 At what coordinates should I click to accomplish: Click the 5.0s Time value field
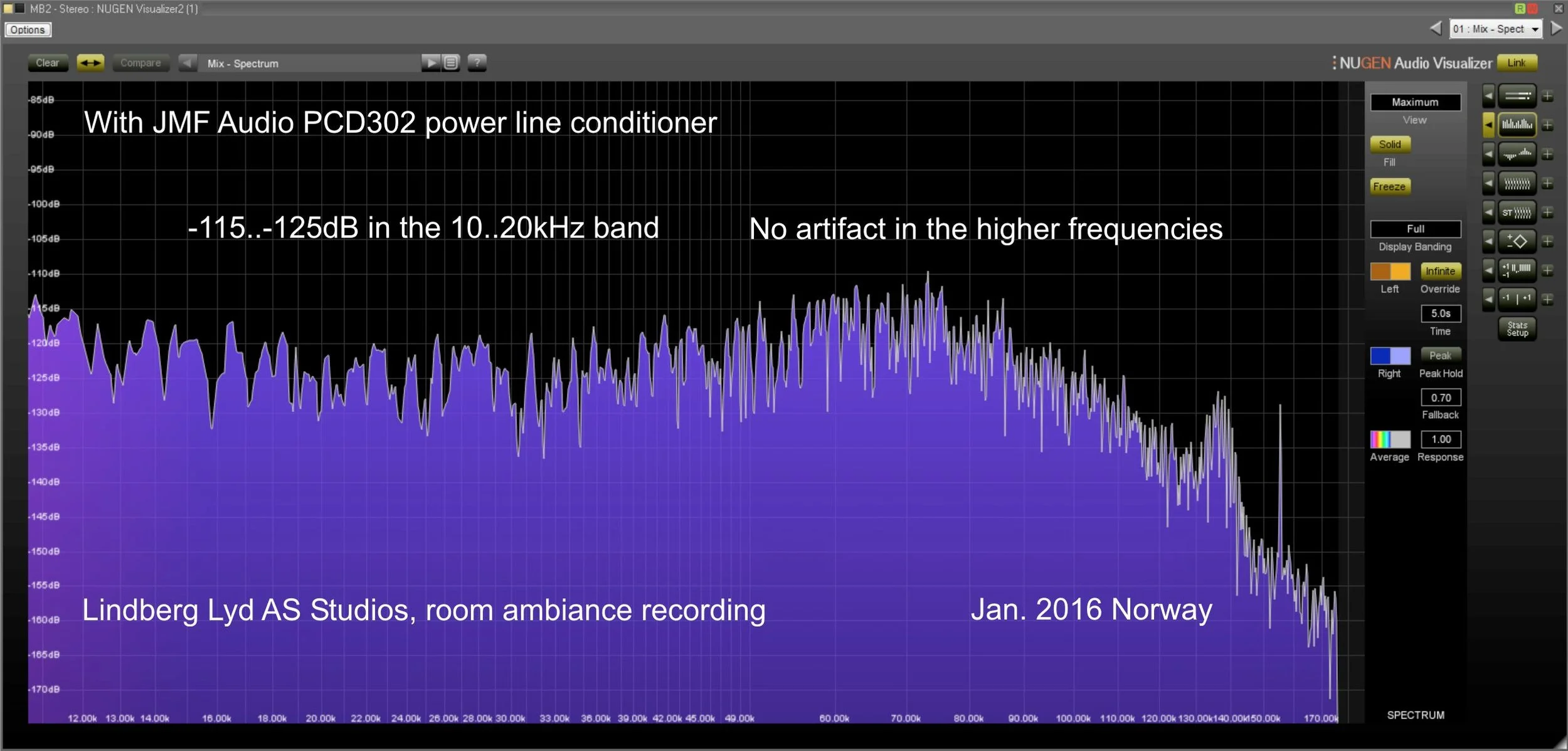[1440, 313]
